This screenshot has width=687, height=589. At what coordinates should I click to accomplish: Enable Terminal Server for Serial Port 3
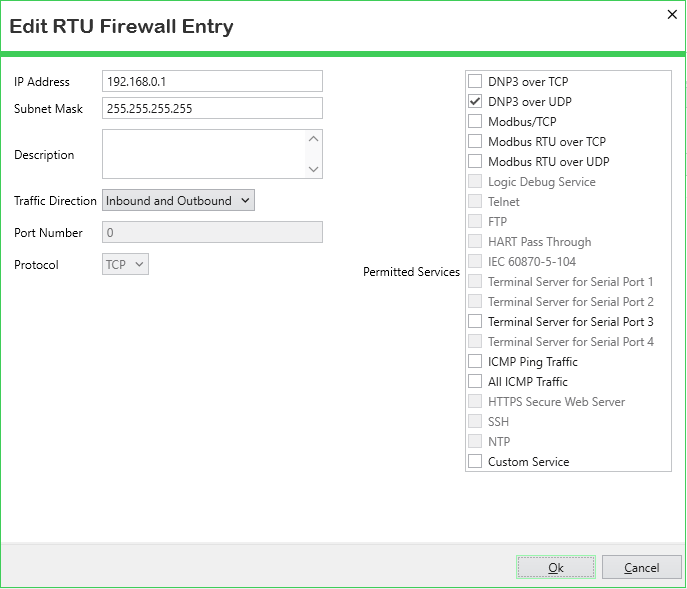(x=475, y=322)
